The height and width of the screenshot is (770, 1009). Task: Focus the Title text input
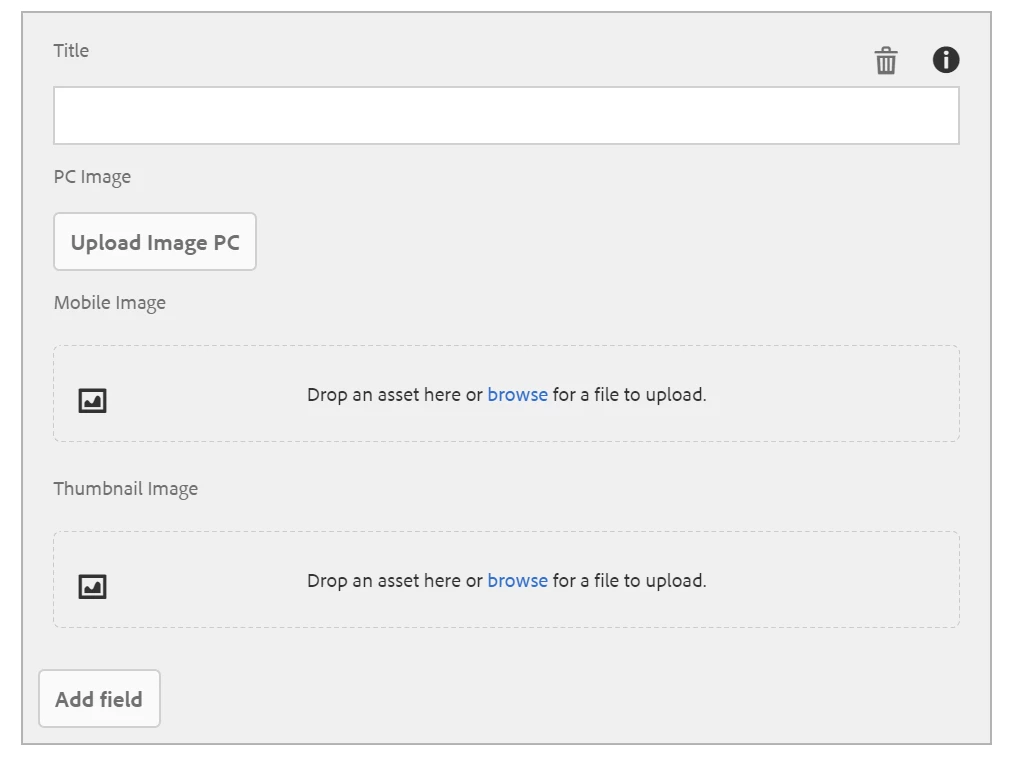click(506, 116)
